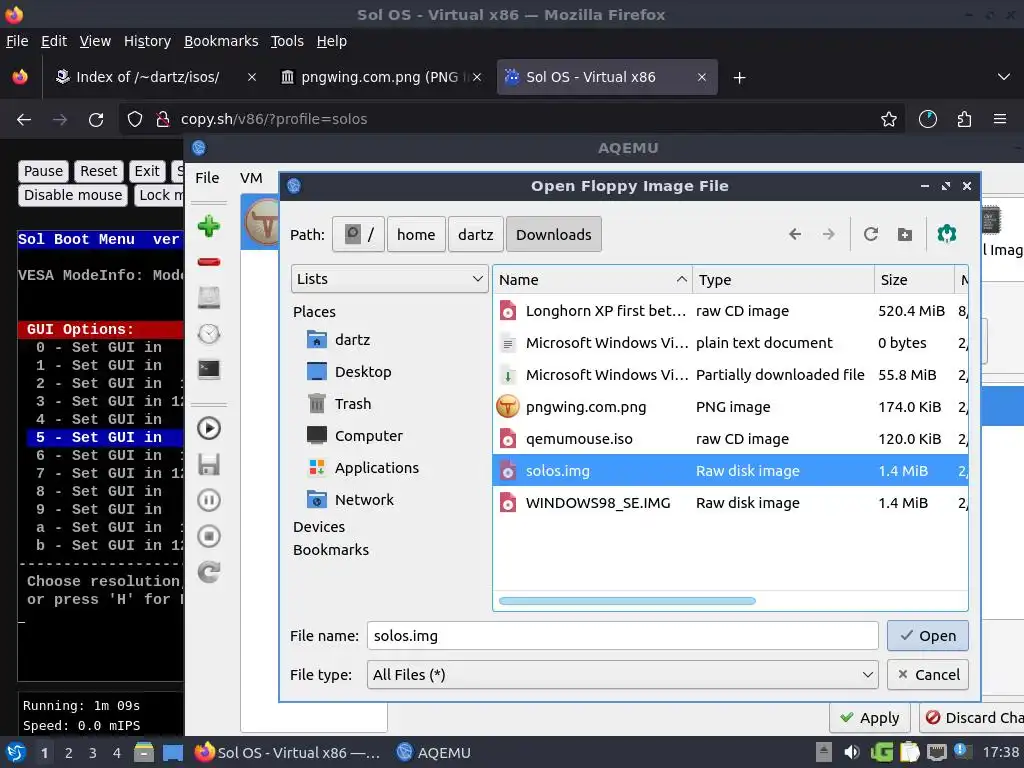Navigate to the dartz path segment
1024x768 pixels.
pos(475,234)
